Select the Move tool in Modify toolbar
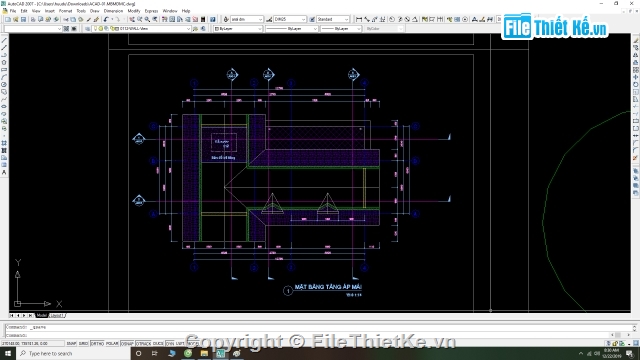 [x=636, y=77]
